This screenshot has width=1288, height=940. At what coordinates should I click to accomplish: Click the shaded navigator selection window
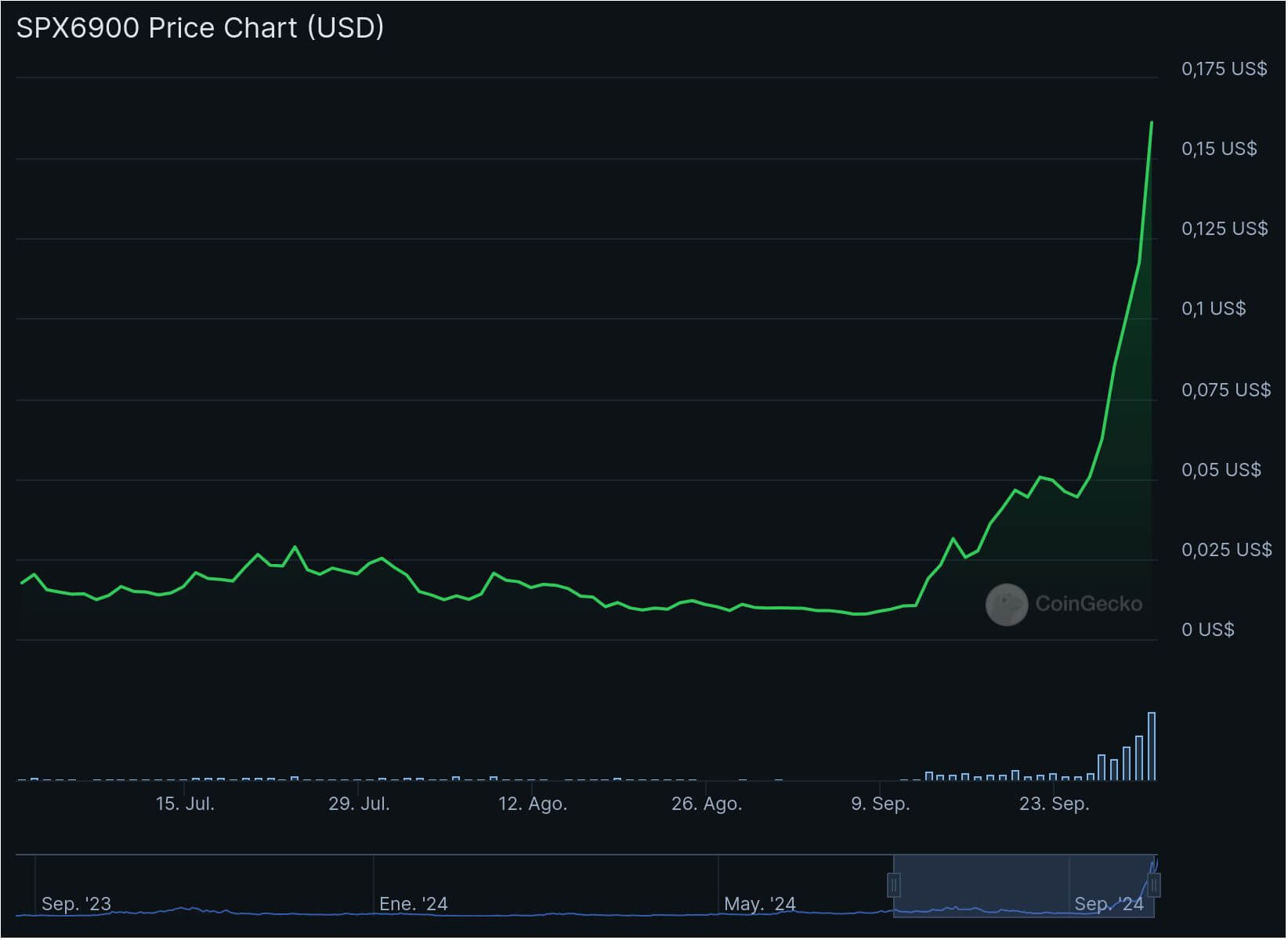coord(1024,886)
